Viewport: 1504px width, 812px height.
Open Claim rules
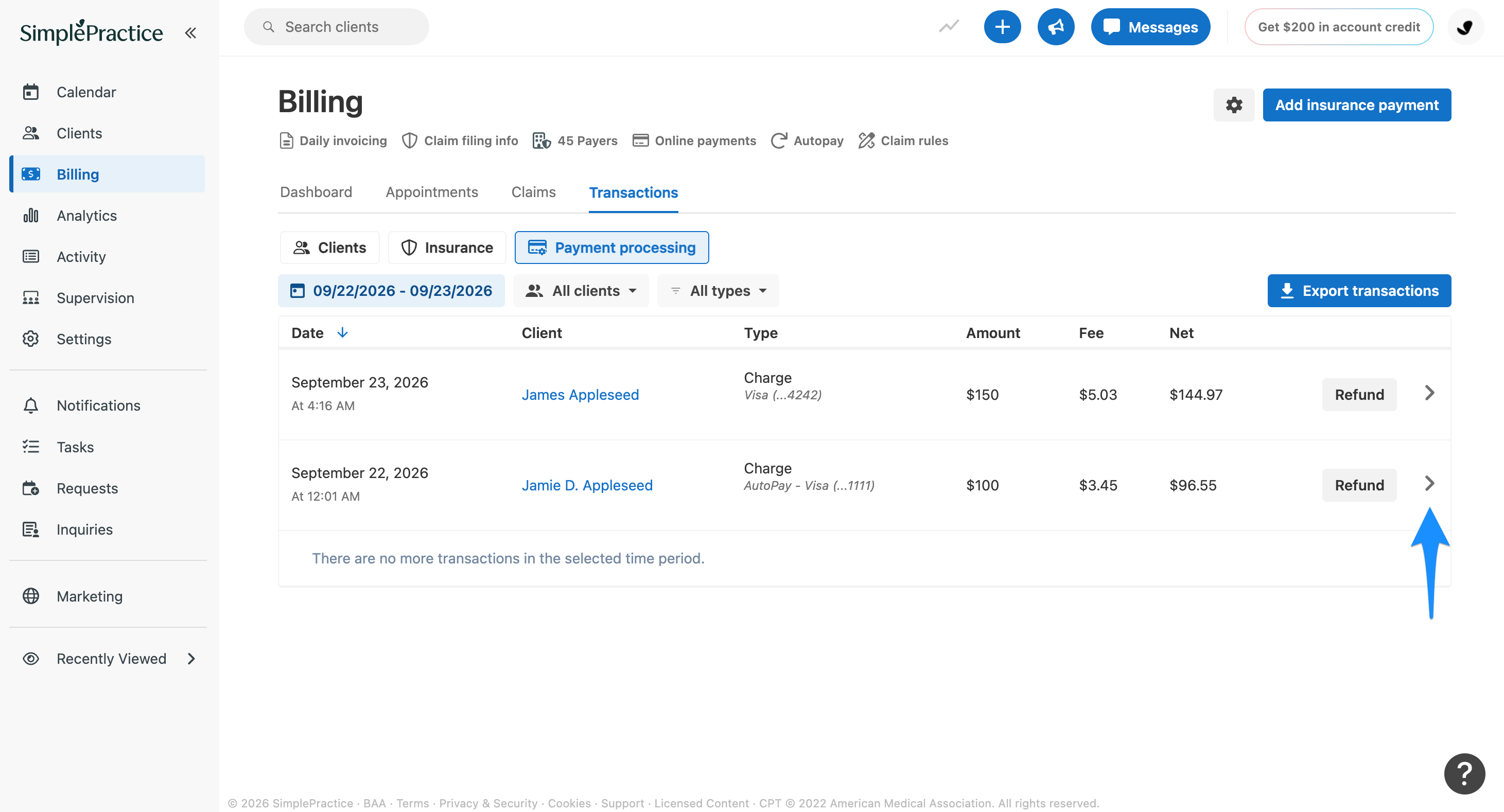[903, 140]
